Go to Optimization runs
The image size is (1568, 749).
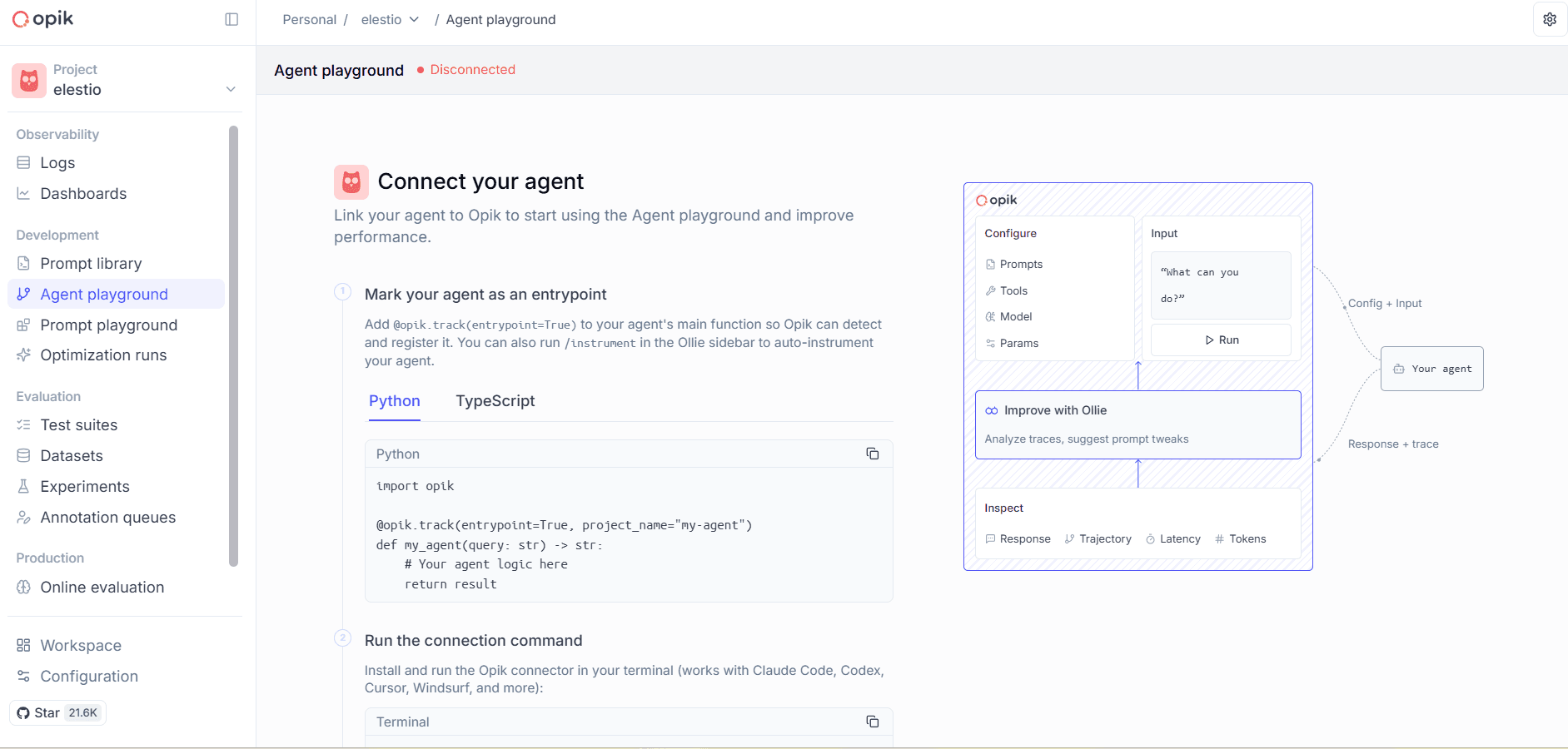[x=117, y=355]
